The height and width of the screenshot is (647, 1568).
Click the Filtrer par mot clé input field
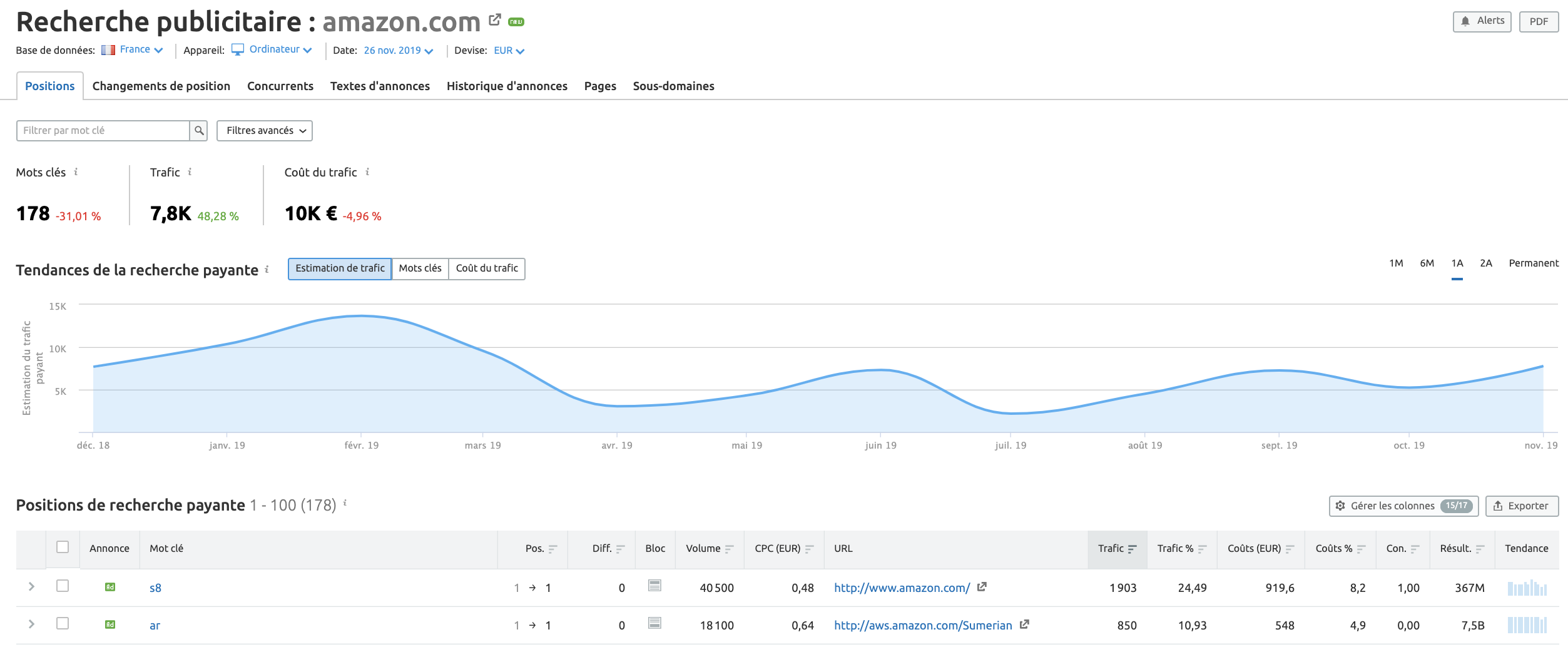click(103, 131)
